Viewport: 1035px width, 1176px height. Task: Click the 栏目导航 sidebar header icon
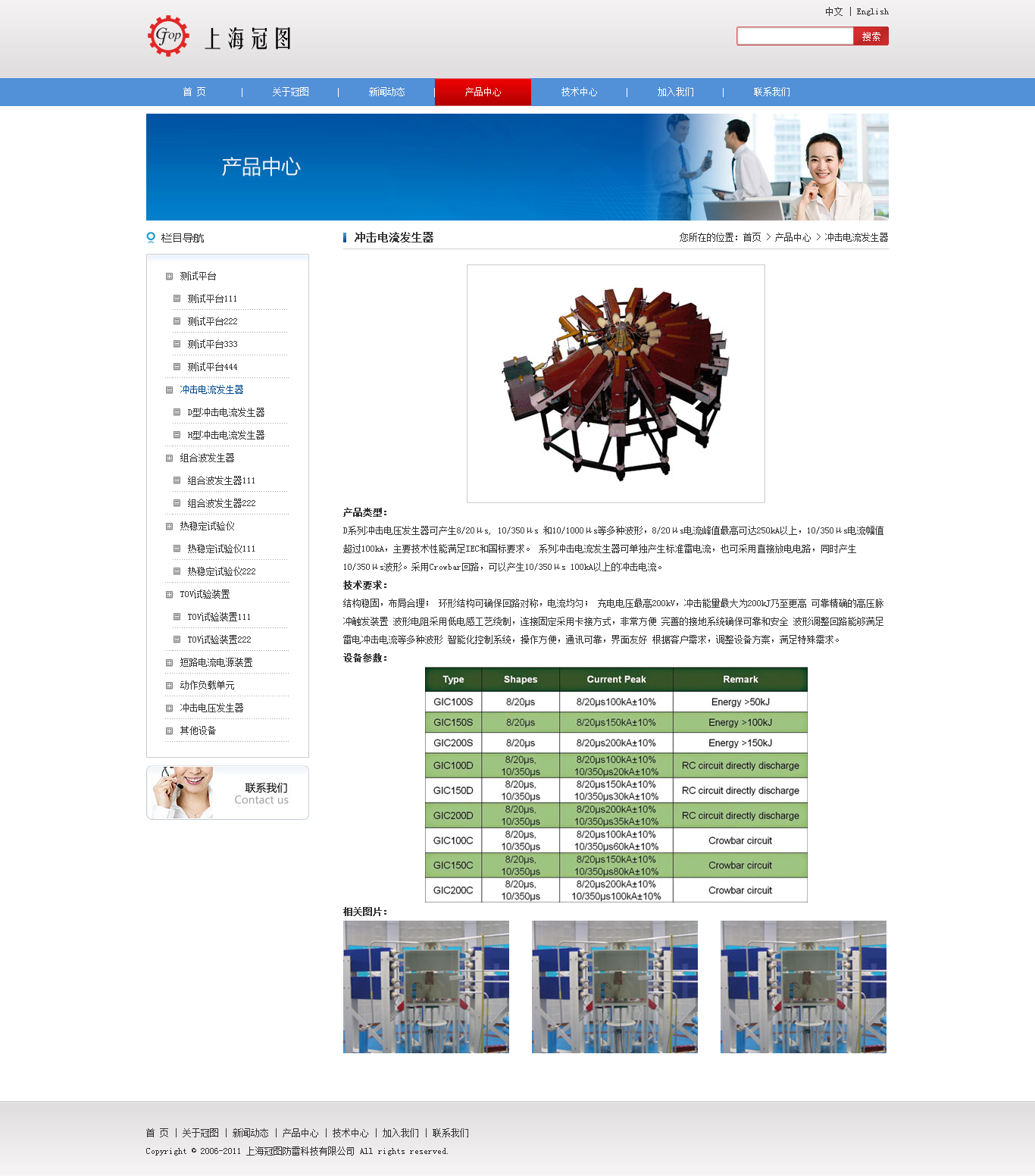coord(151,238)
